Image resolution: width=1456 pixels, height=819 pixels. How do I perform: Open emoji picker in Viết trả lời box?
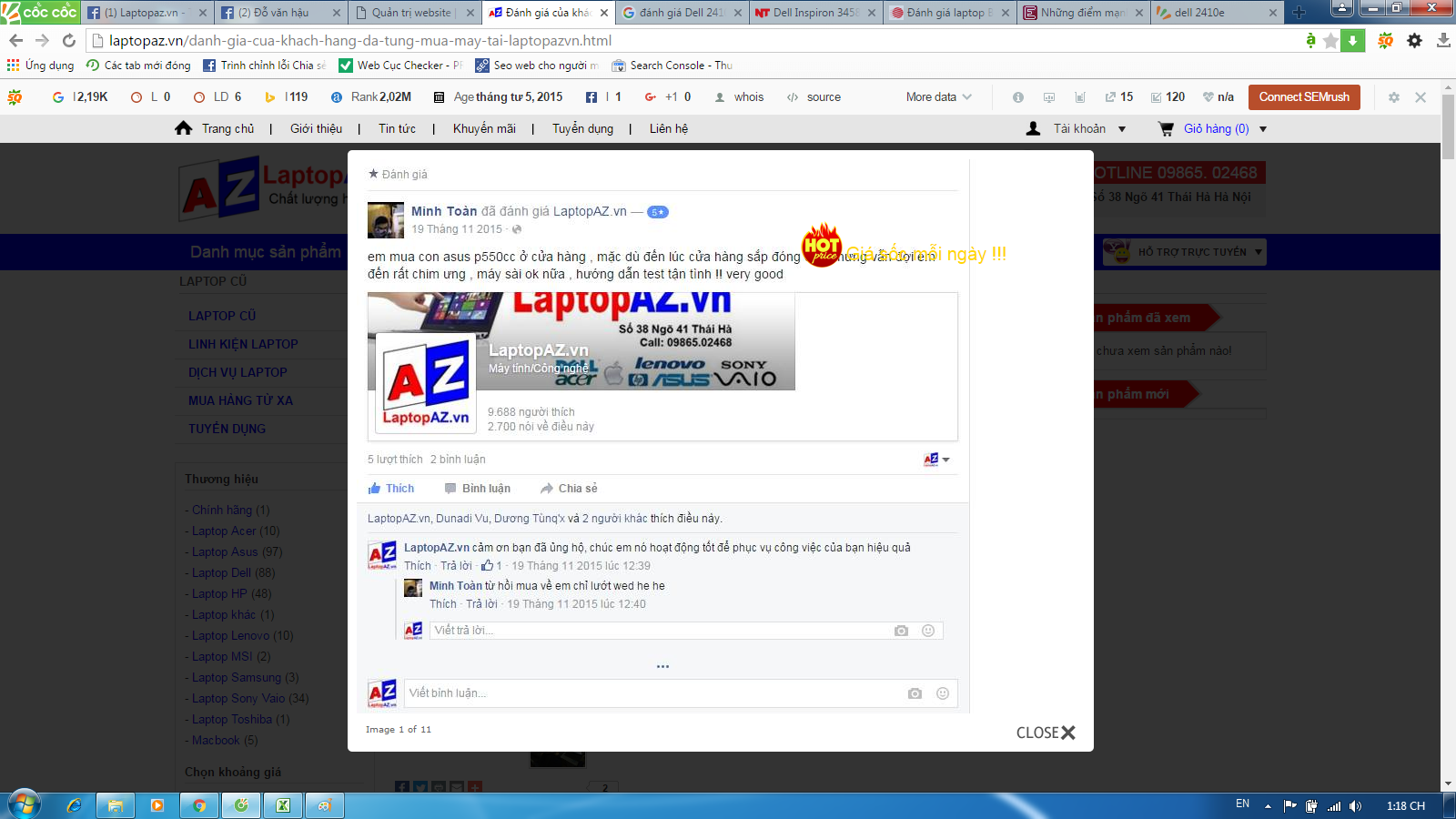tap(928, 631)
